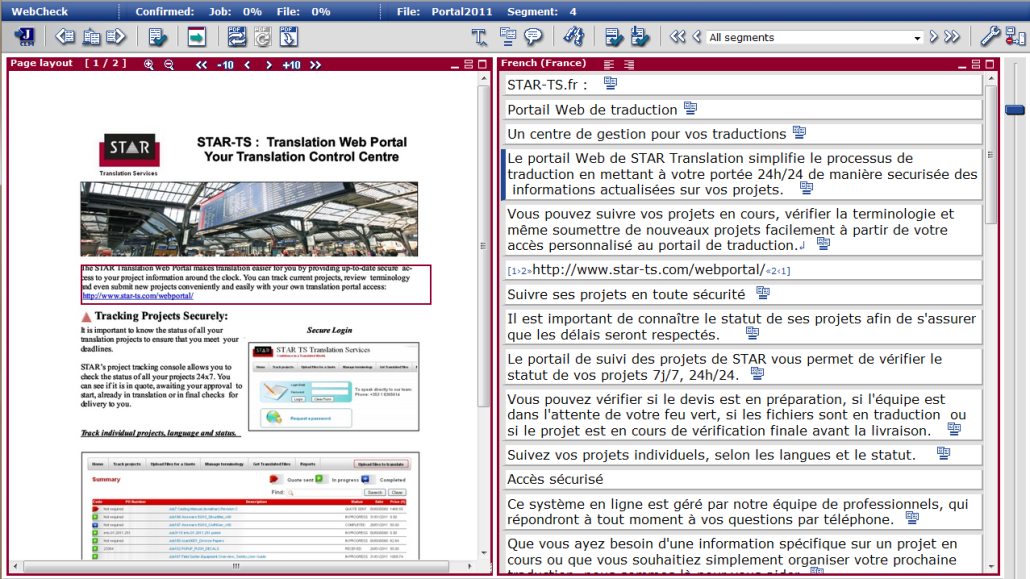1030x579 pixels.
Task: Toggle status icon after 'Portail Web de traduction'
Action: 690,108
